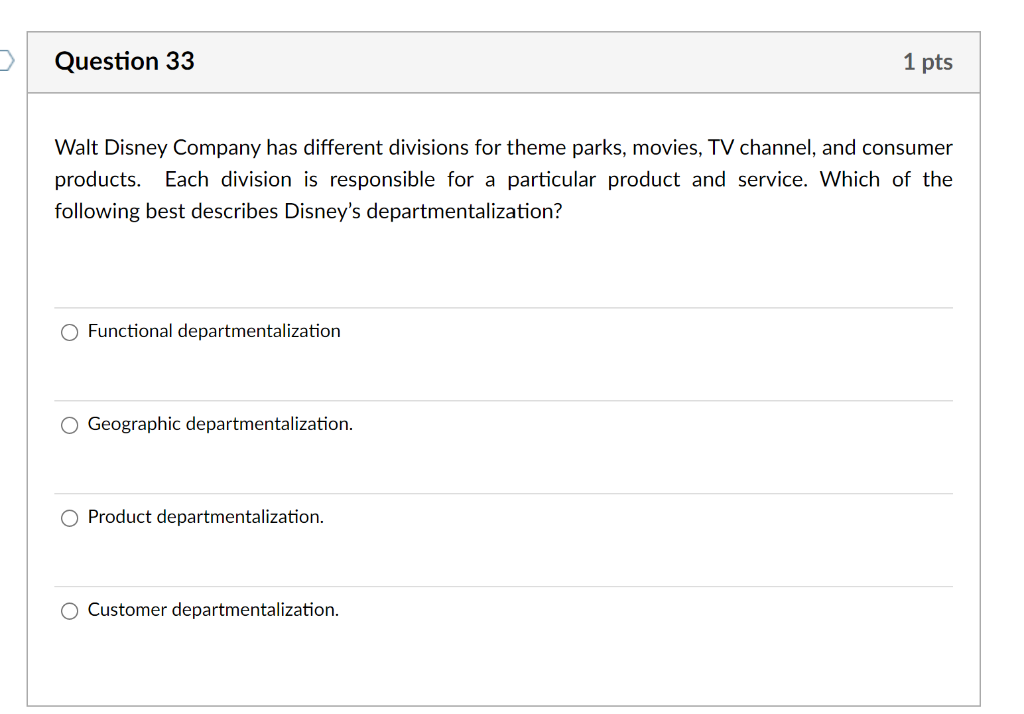Click the words 'consumer' at end of first line
Image resolution: width=1024 pixels, height=714 pixels.
point(907,148)
